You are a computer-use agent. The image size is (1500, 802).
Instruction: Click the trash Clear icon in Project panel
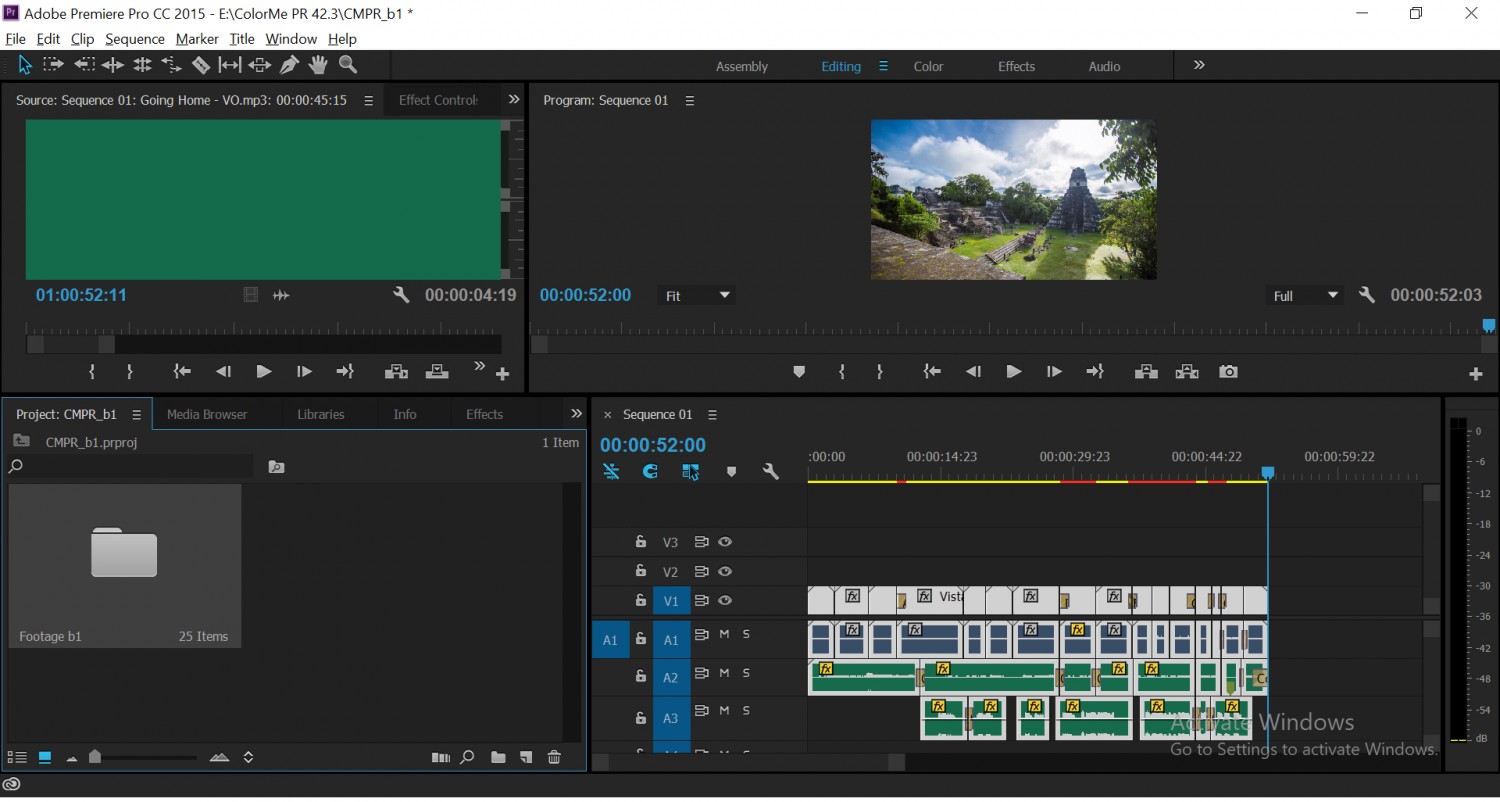click(554, 758)
